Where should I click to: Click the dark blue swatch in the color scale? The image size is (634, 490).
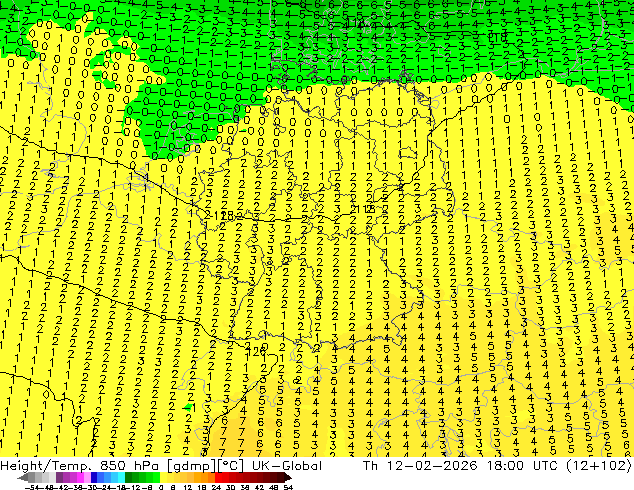[94, 477]
